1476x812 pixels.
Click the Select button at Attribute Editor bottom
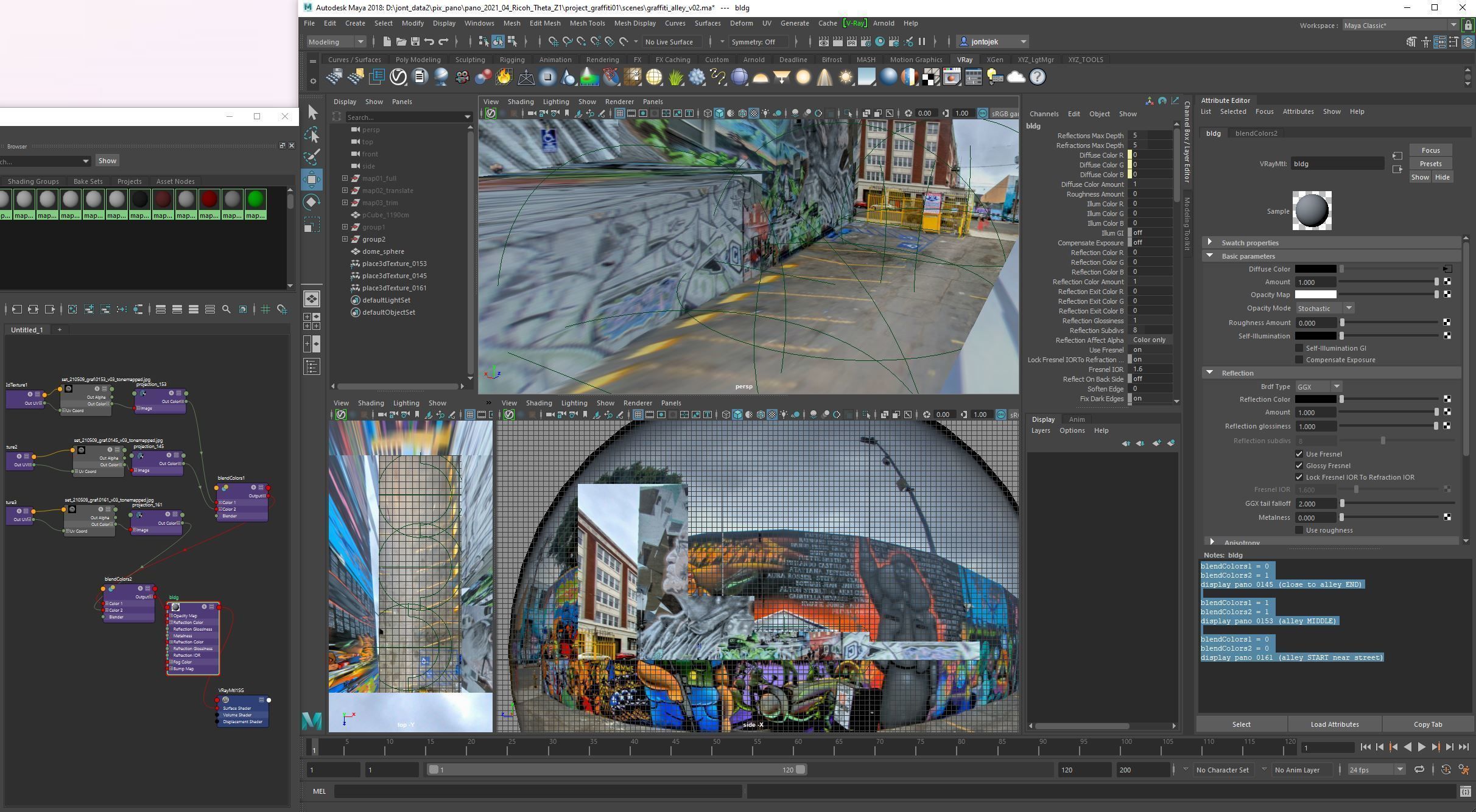pos(1241,724)
